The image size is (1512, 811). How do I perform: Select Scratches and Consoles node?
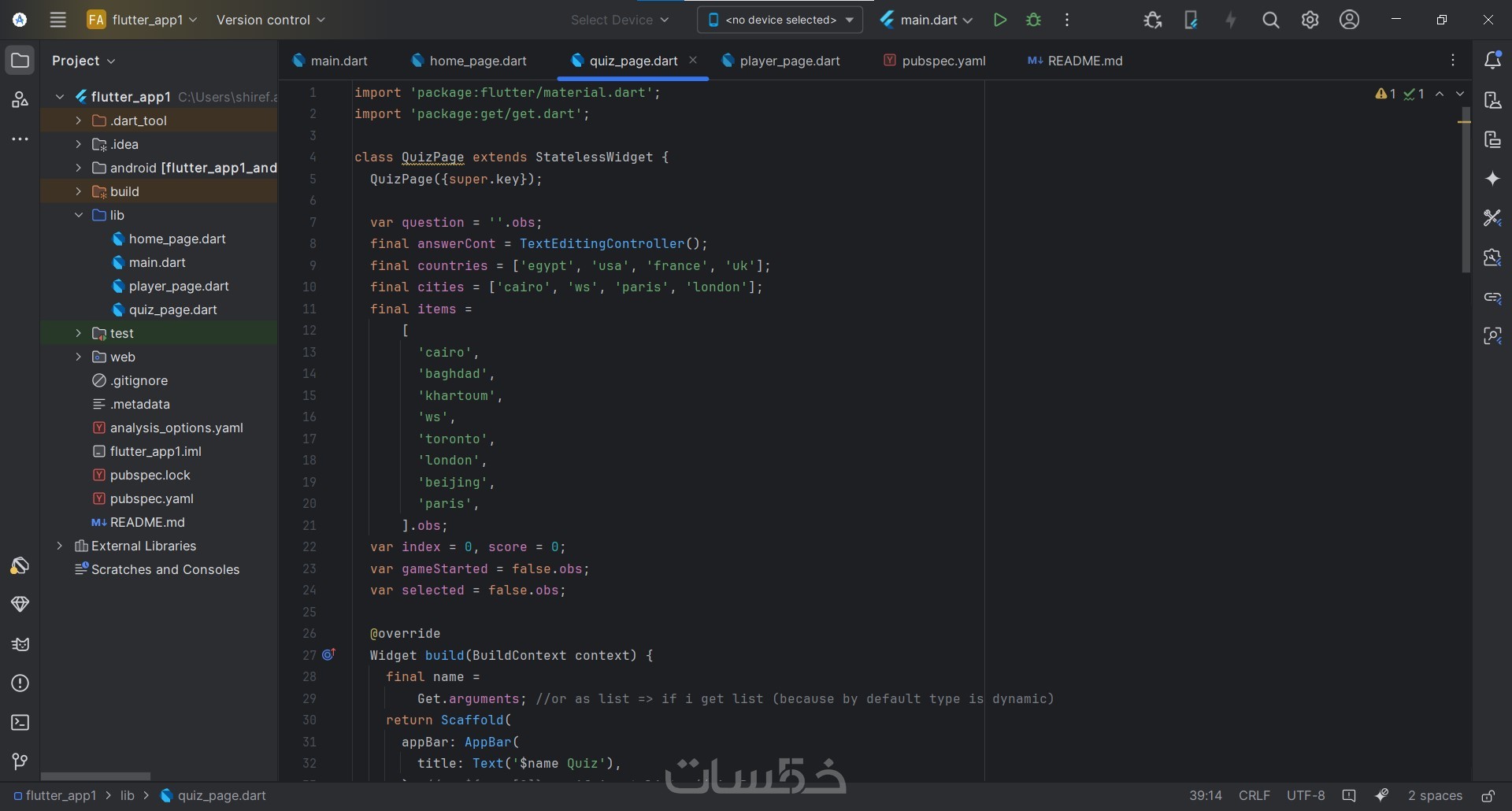(157, 569)
